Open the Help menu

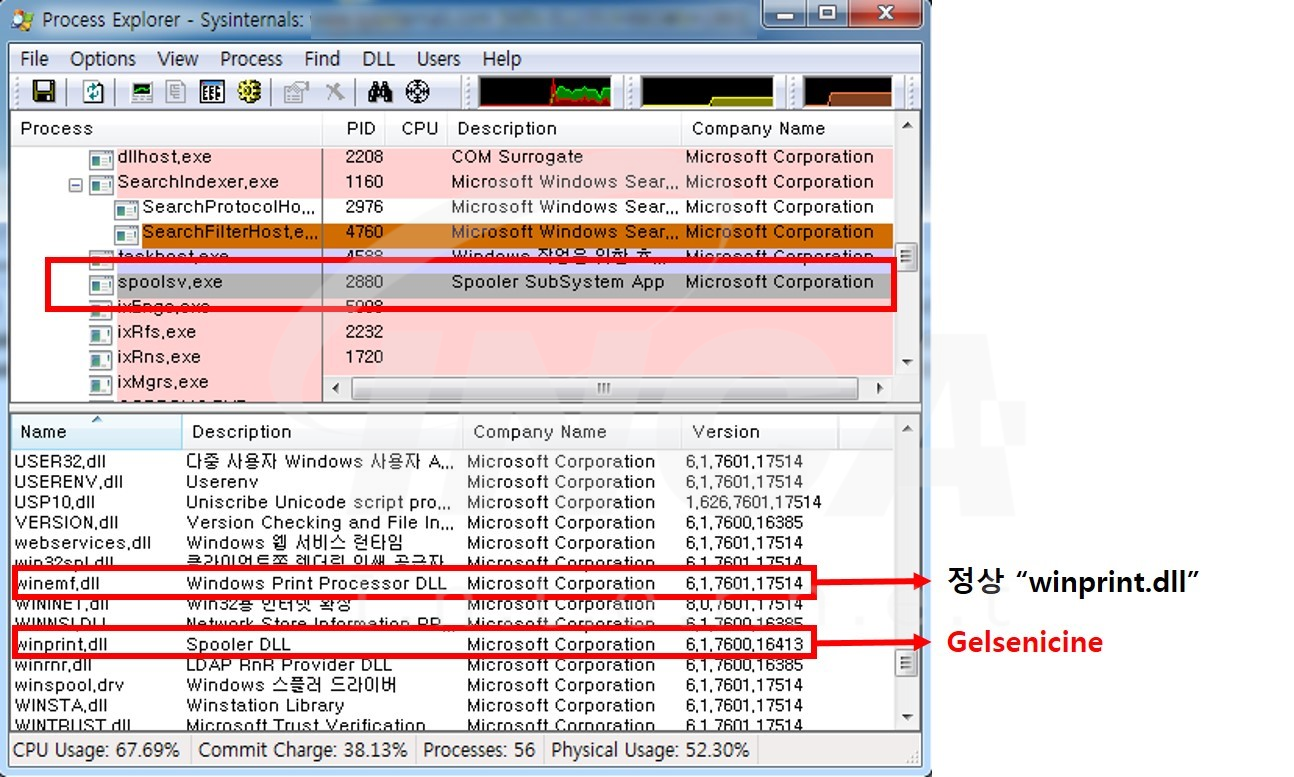(502, 59)
